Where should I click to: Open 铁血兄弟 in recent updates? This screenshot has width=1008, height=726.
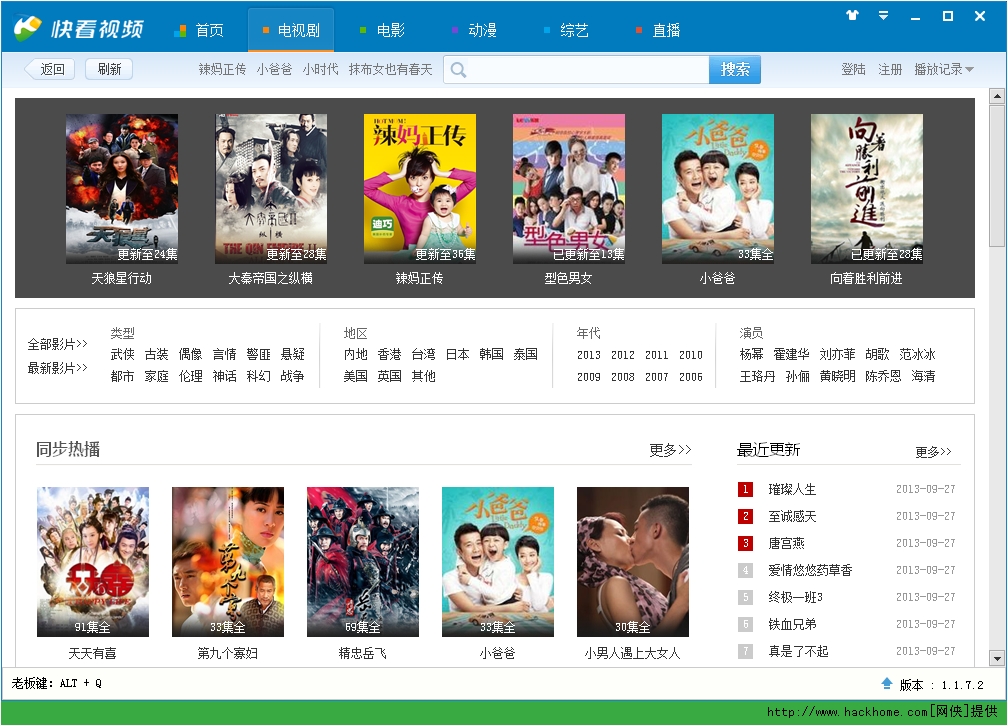792,624
